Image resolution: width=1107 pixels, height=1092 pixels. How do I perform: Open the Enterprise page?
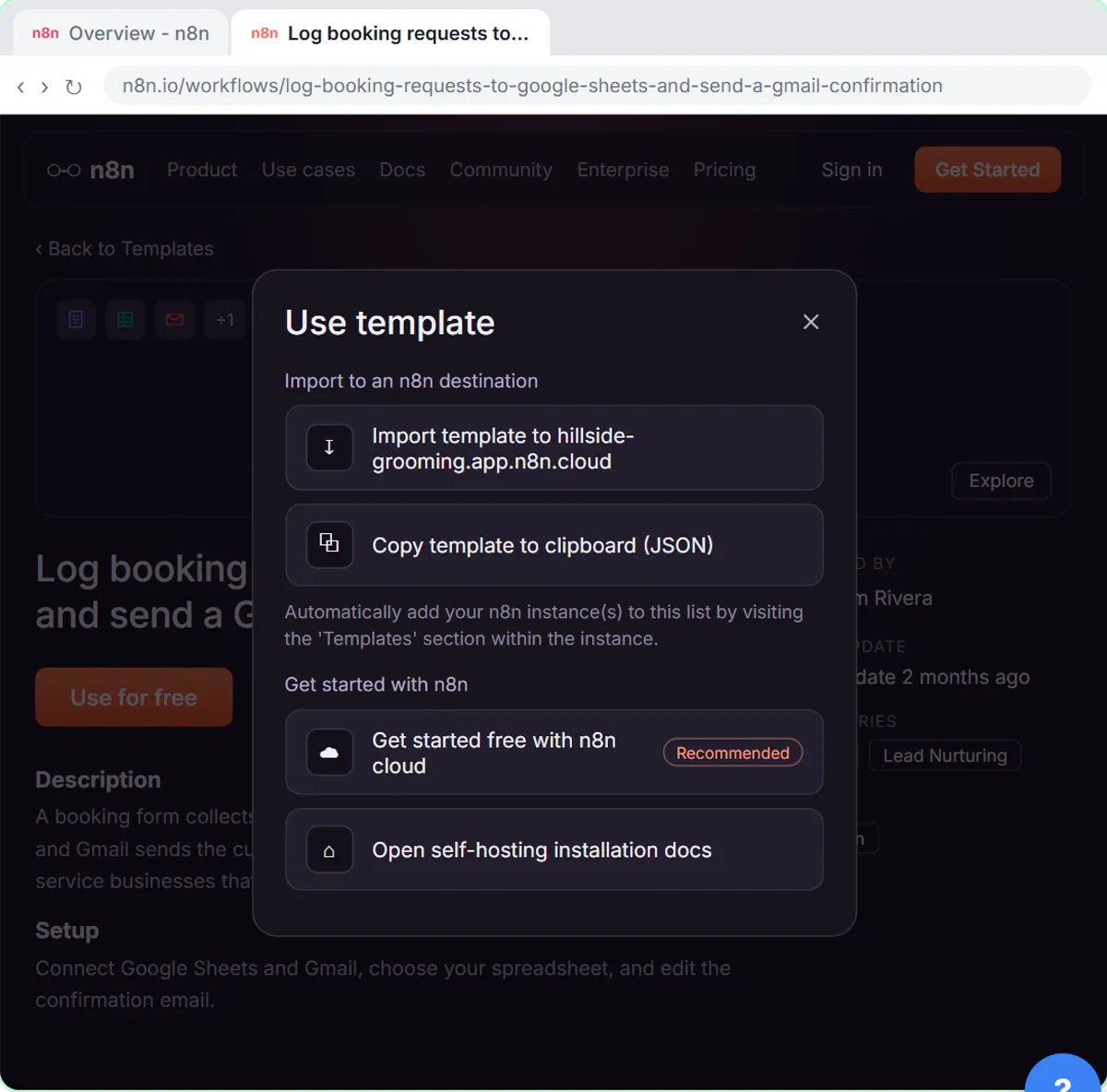click(623, 170)
